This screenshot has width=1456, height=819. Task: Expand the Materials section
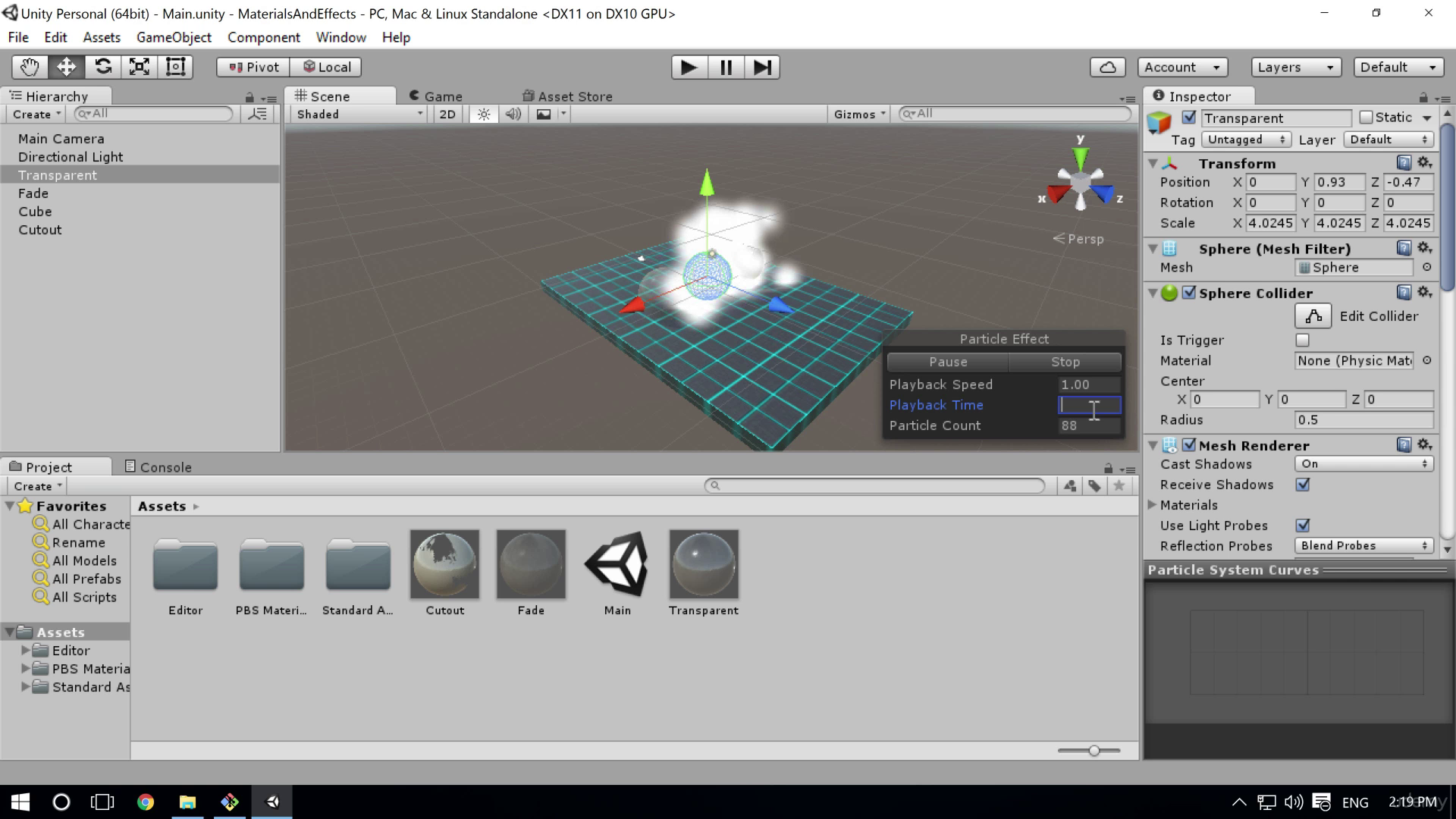tap(1153, 504)
